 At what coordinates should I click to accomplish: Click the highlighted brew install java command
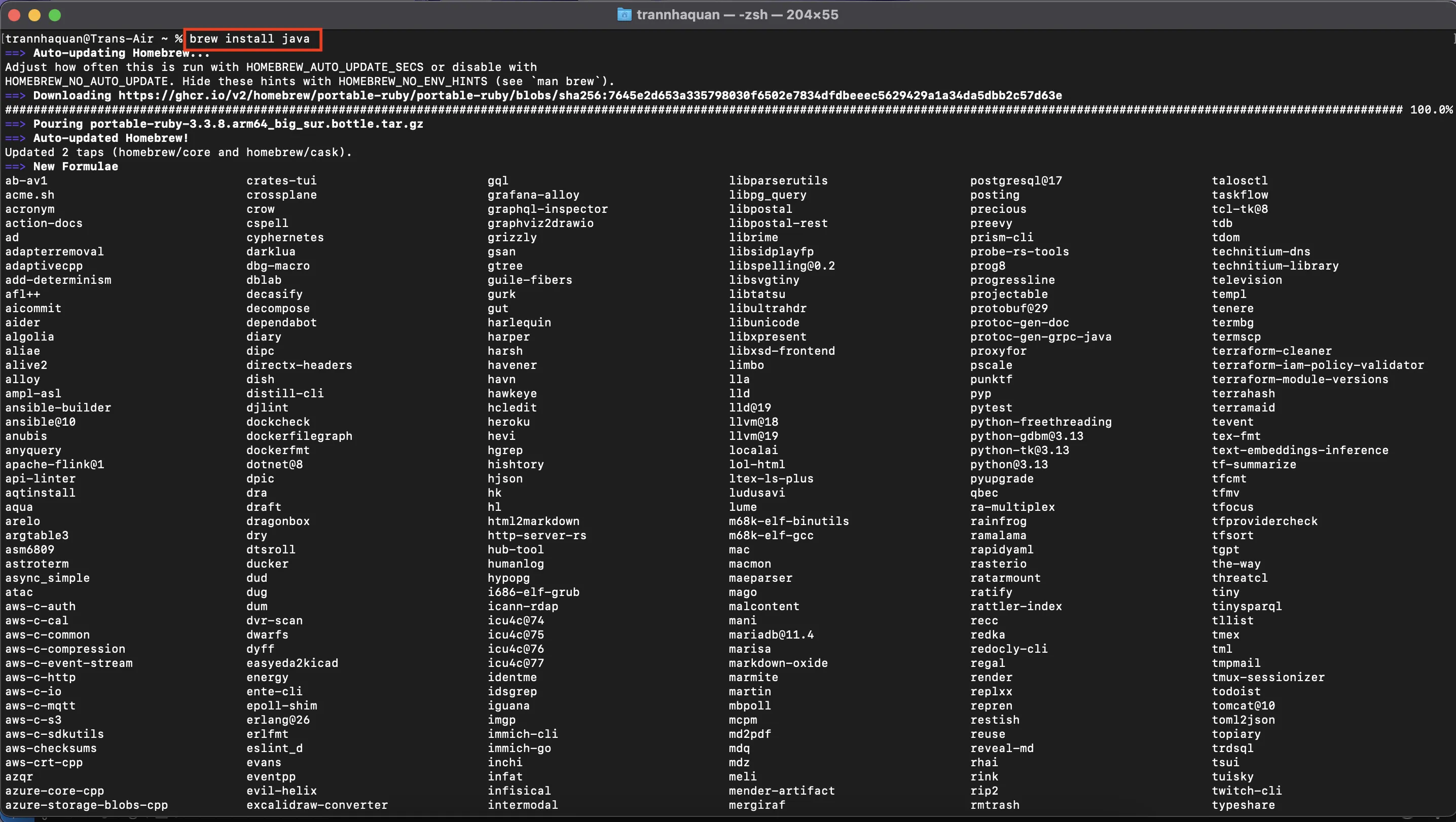[249, 39]
